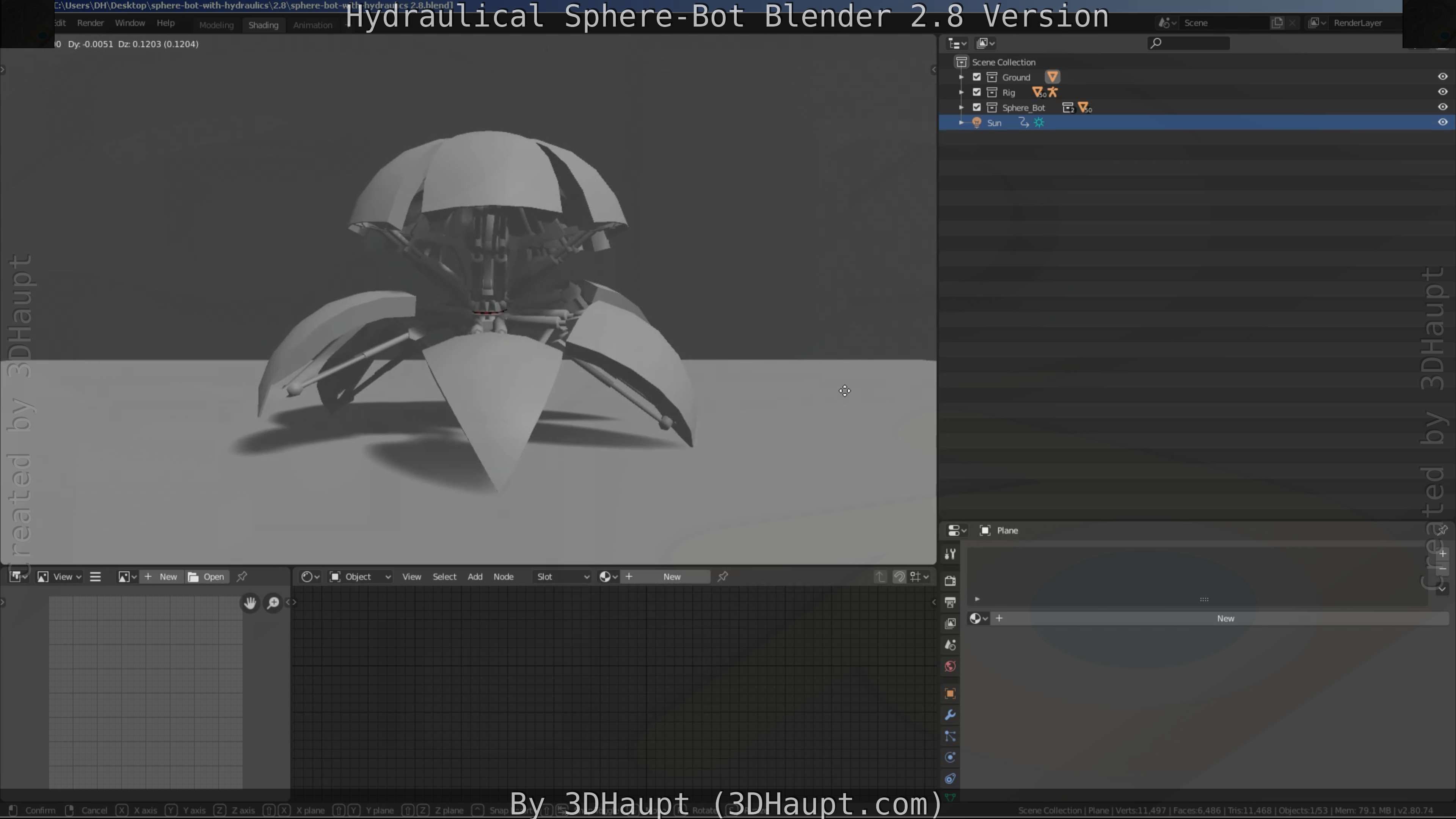Open the Window menu
Viewport: 1456px width, 819px height.
(x=130, y=23)
